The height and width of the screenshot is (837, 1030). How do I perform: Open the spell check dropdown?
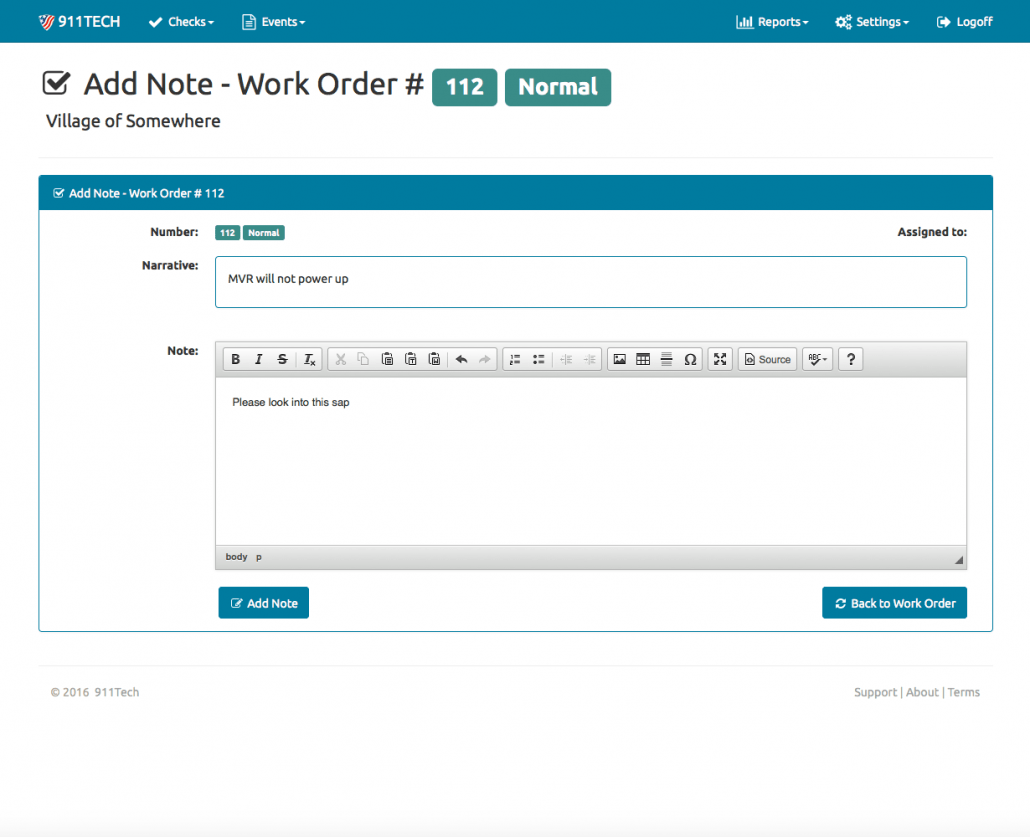click(817, 360)
